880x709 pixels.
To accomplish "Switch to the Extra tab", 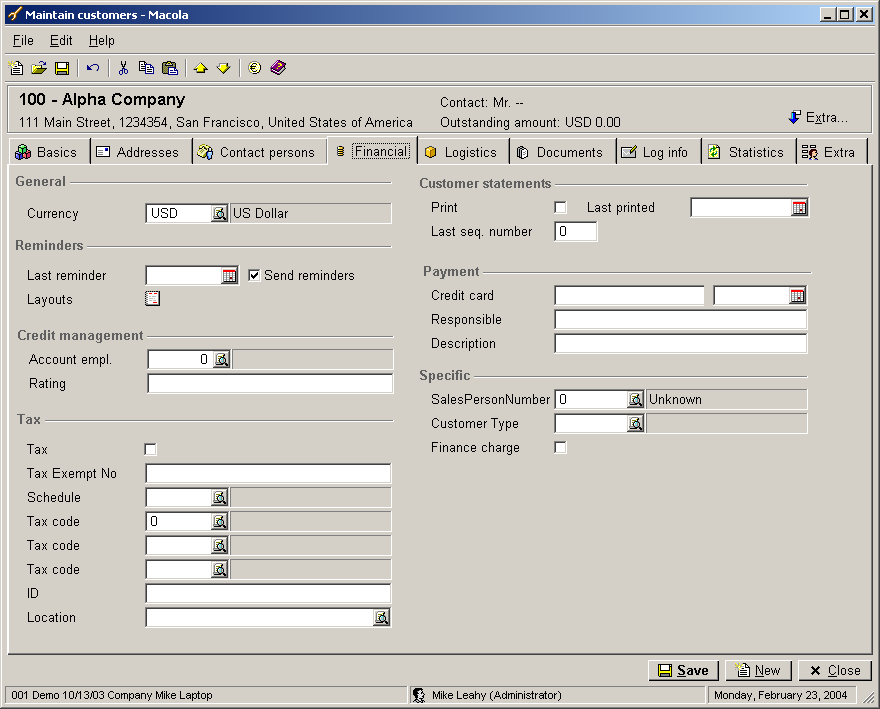I will click(x=832, y=152).
